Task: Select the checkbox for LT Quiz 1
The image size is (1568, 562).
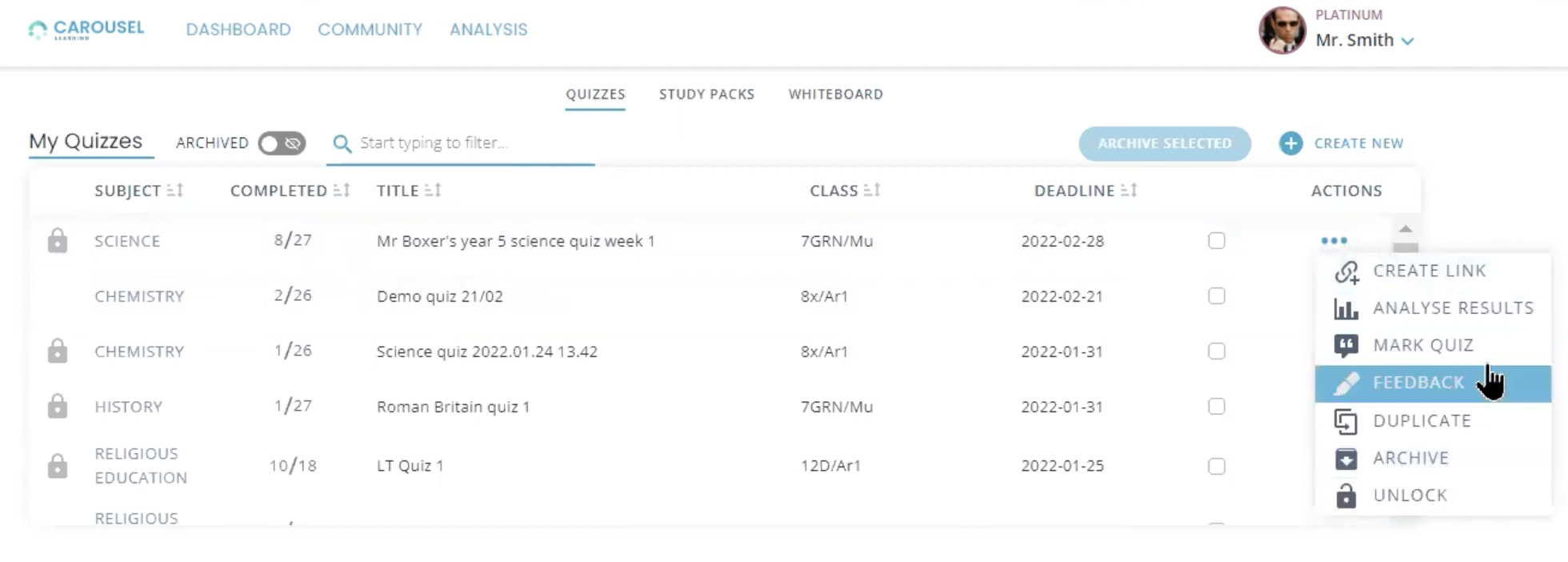Action: pyautogui.click(x=1216, y=466)
